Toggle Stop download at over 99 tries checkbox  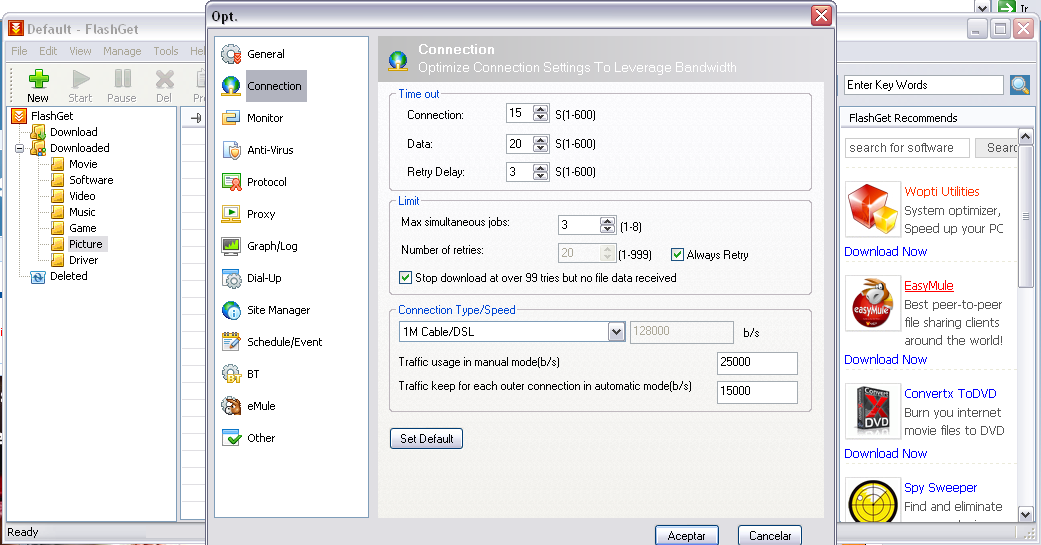405,277
